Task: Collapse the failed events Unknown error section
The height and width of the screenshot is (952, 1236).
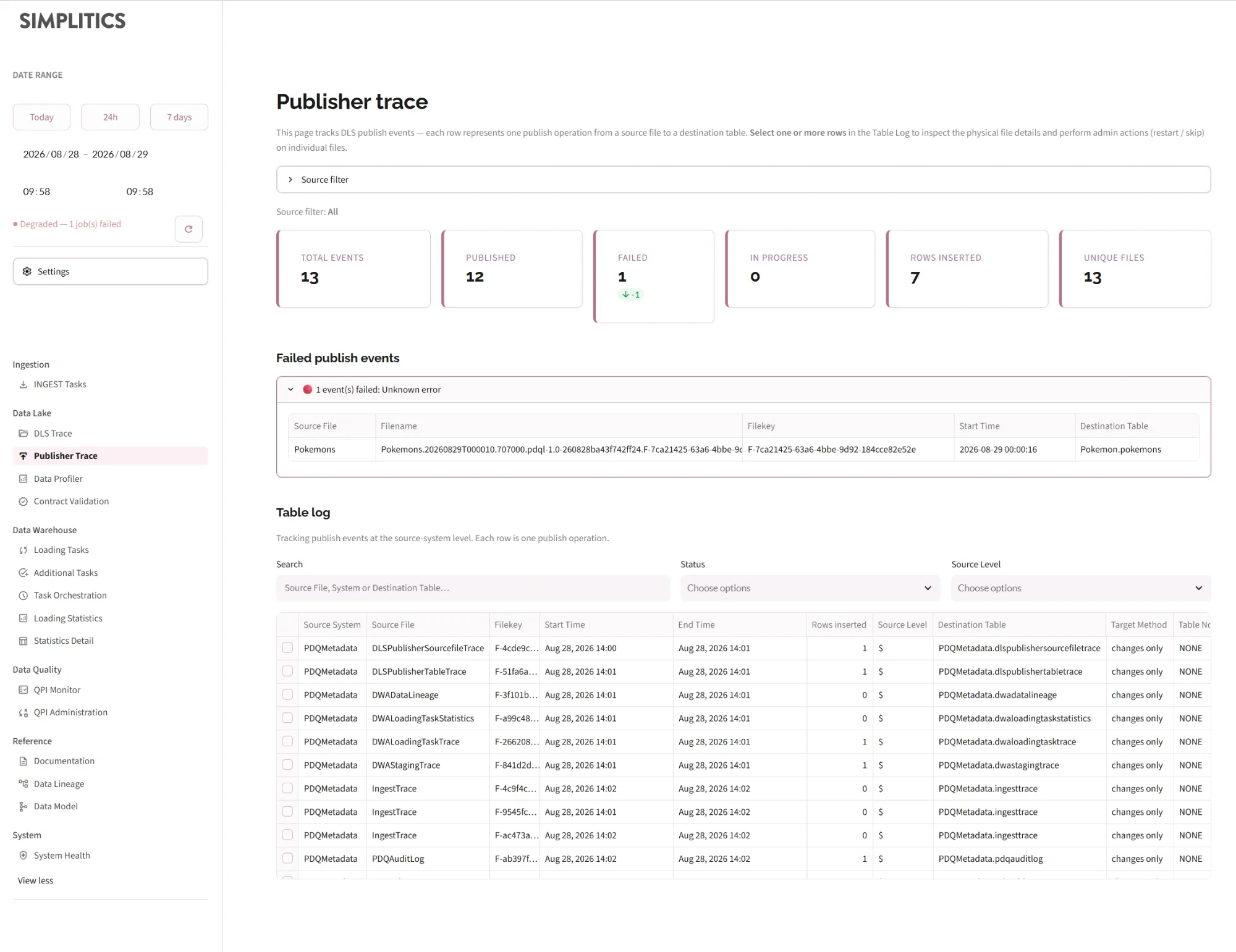Action: tap(743, 389)
